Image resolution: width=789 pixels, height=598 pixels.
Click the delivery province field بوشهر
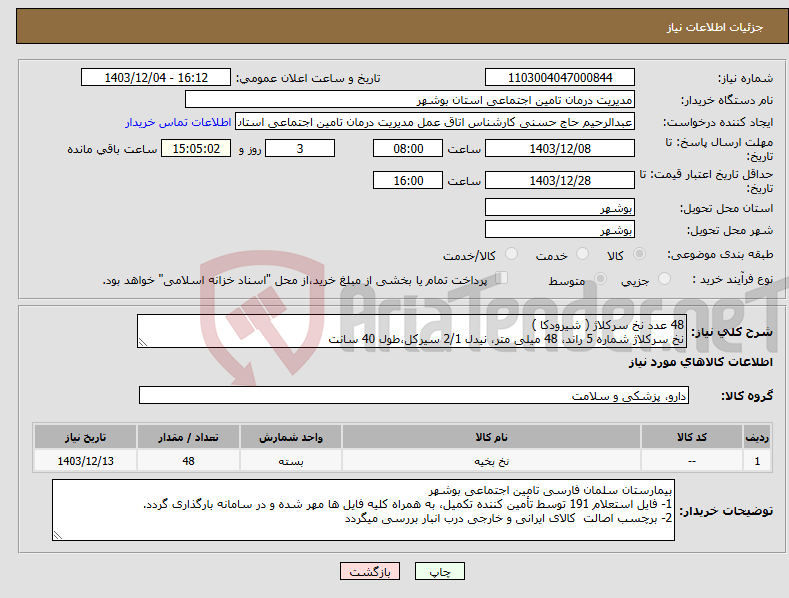[560, 207]
